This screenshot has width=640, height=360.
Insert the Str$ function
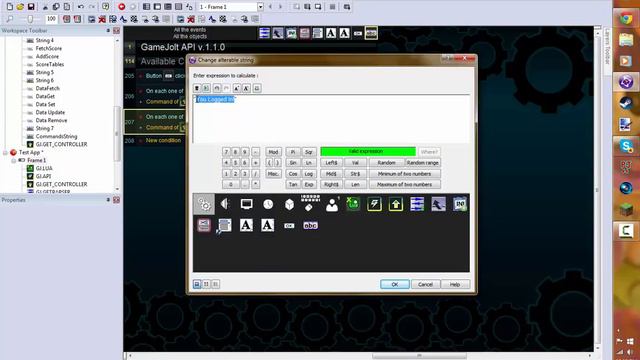355,173
